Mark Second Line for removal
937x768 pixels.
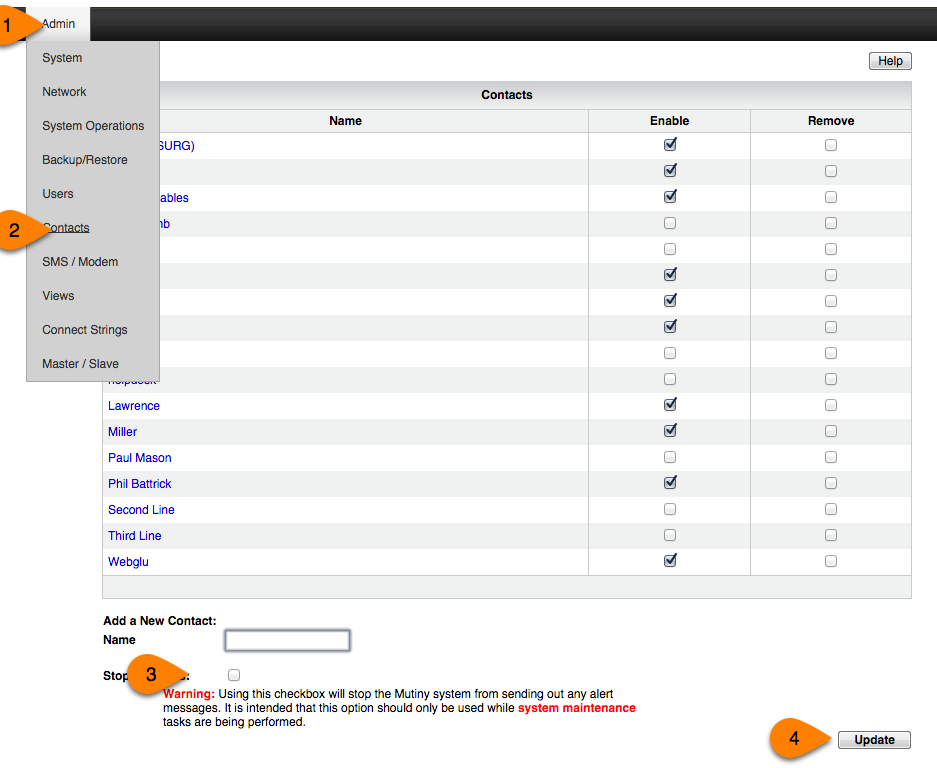click(831, 509)
